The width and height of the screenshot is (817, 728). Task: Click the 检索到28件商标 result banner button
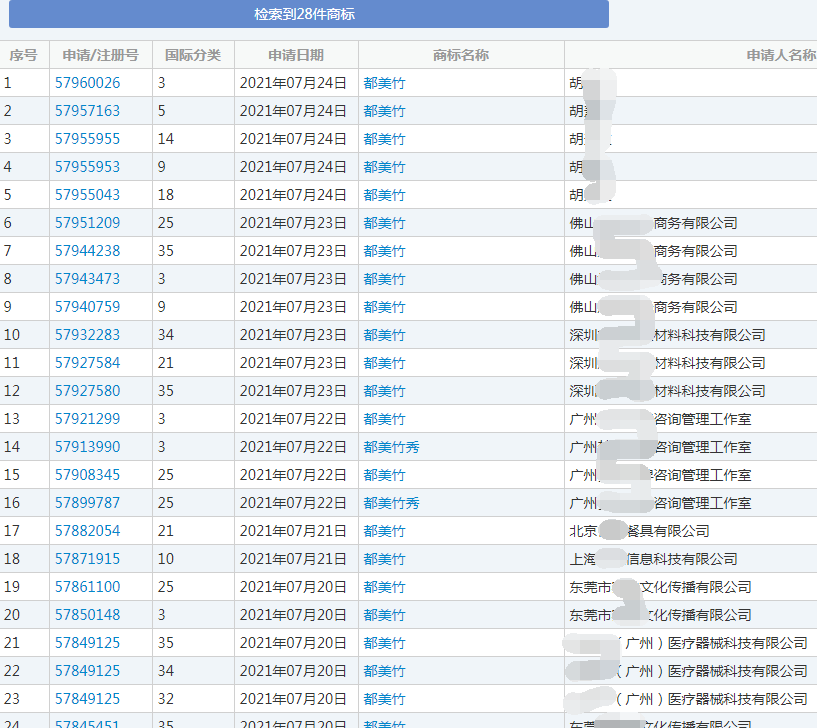[x=304, y=14]
